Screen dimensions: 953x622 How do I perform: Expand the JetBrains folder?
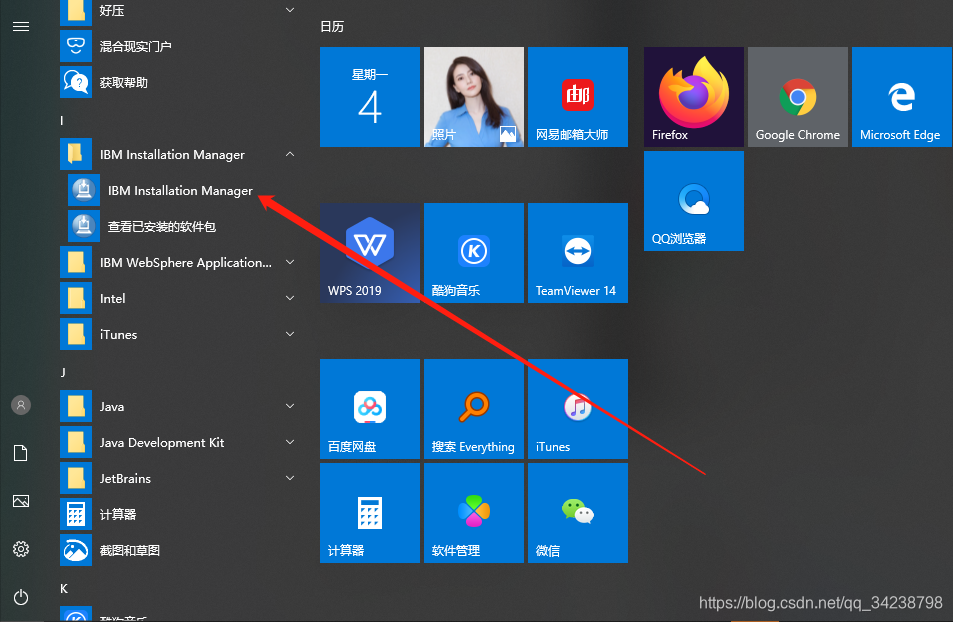pos(290,478)
